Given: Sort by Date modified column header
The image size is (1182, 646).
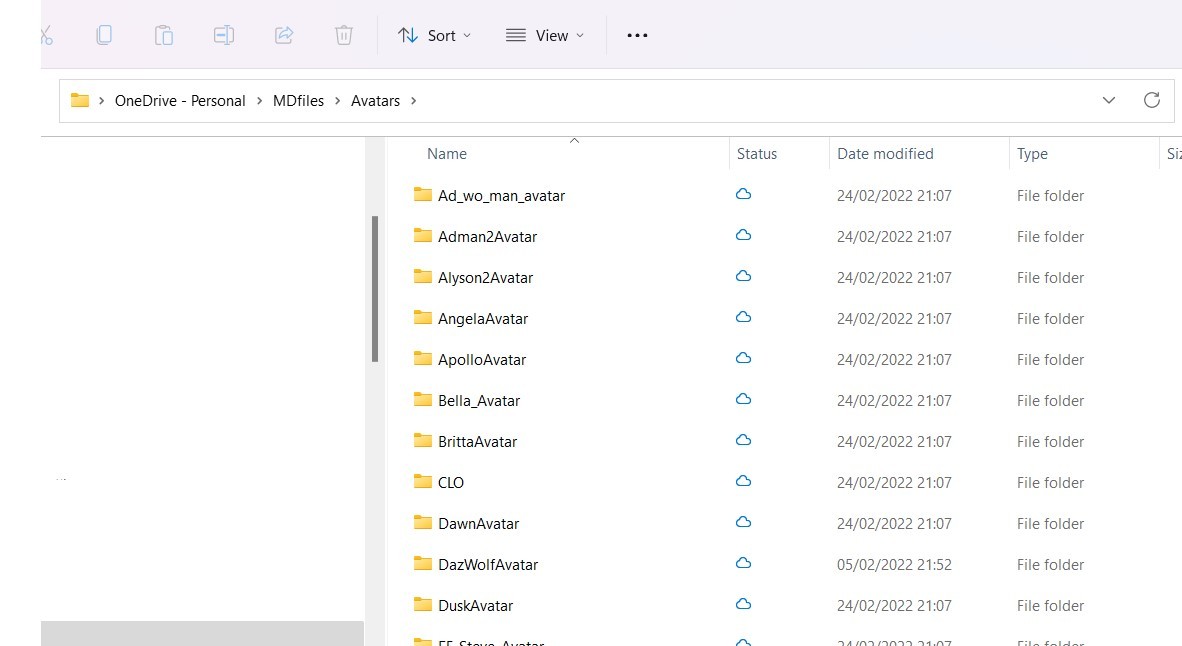Looking at the screenshot, I should pyautogui.click(x=885, y=154).
